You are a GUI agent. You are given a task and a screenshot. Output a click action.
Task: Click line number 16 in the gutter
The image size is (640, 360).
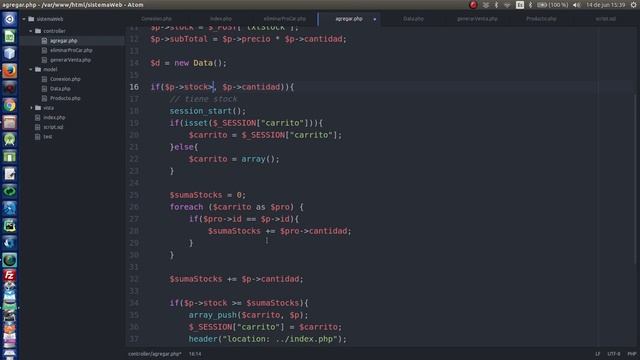134,87
